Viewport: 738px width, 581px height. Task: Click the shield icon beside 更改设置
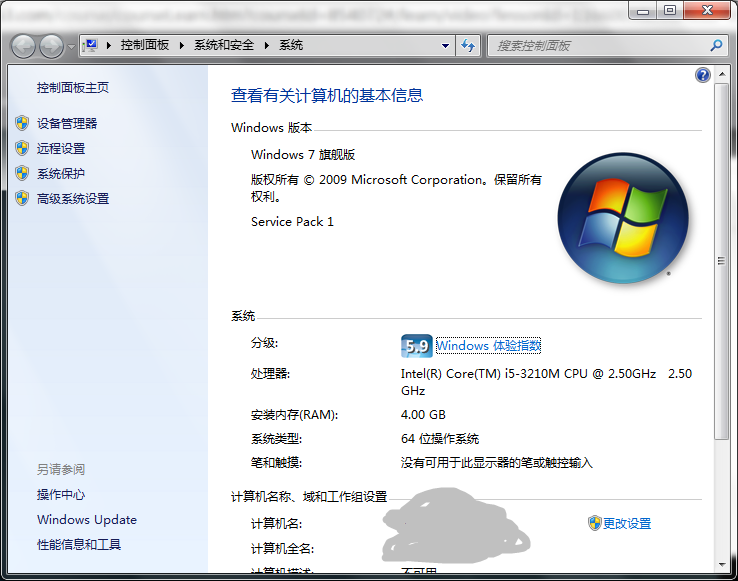click(x=594, y=523)
